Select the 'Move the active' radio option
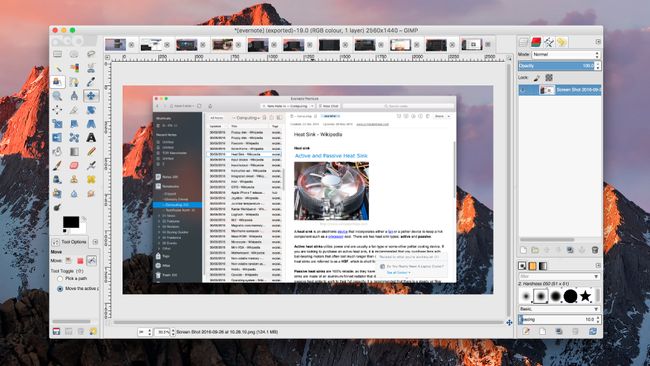 click(x=60, y=288)
